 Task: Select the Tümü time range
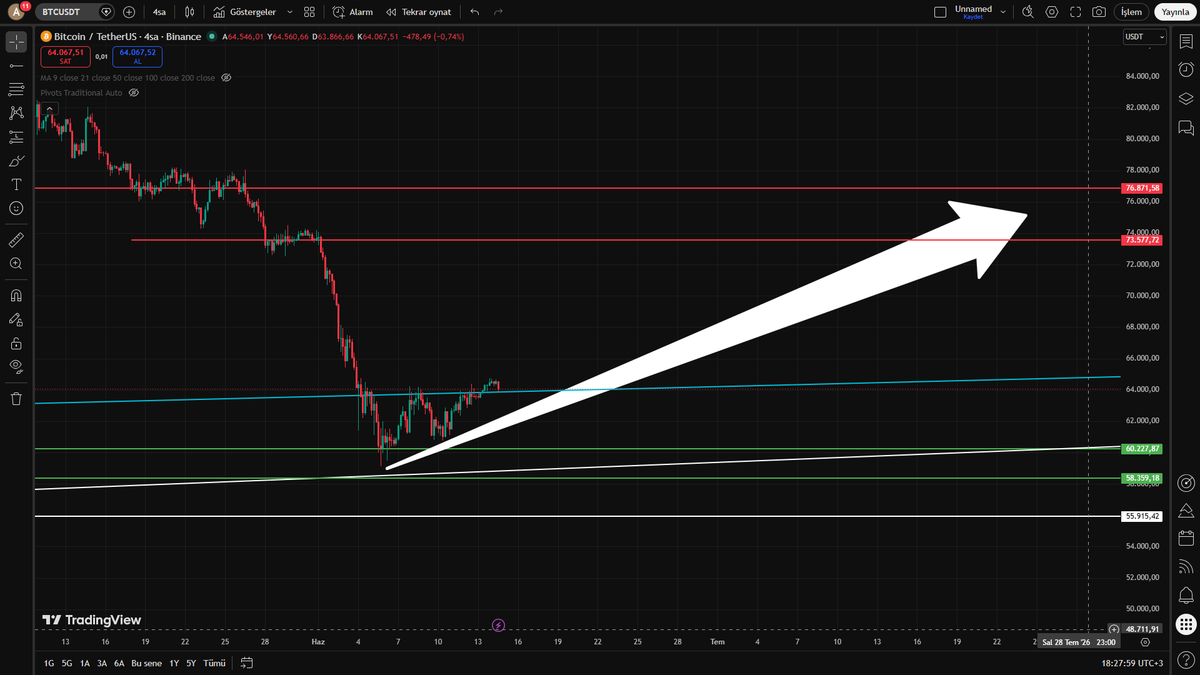pyautogui.click(x=214, y=663)
